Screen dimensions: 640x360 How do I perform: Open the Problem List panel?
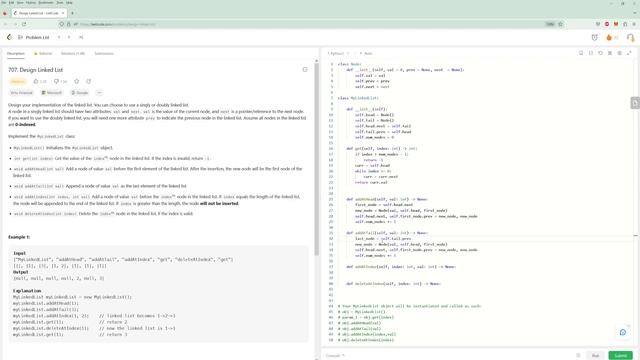33,37
